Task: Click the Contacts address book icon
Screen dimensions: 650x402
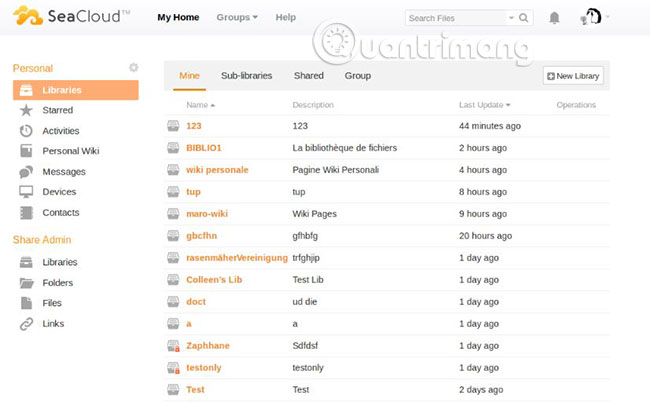Action: [x=26, y=213]
